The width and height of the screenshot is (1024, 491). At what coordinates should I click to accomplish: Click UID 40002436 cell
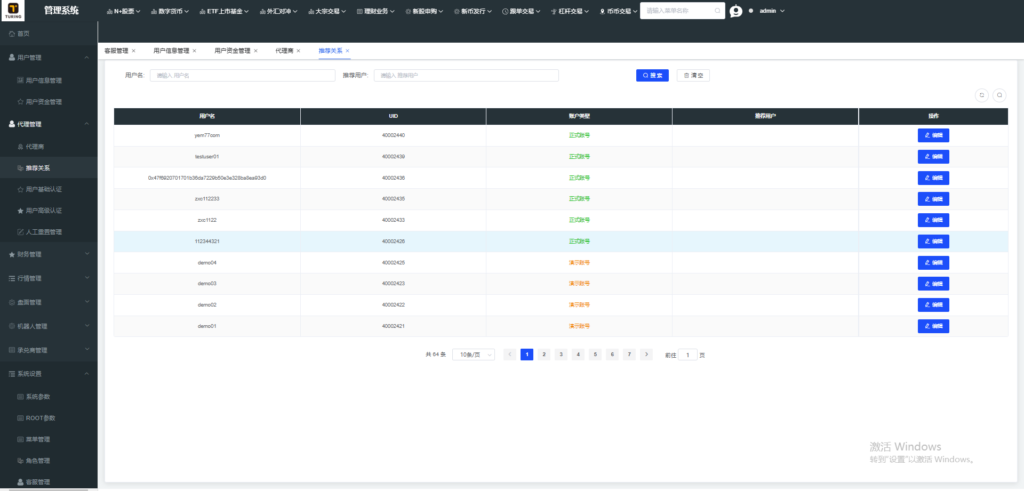[x=393, y=178]
